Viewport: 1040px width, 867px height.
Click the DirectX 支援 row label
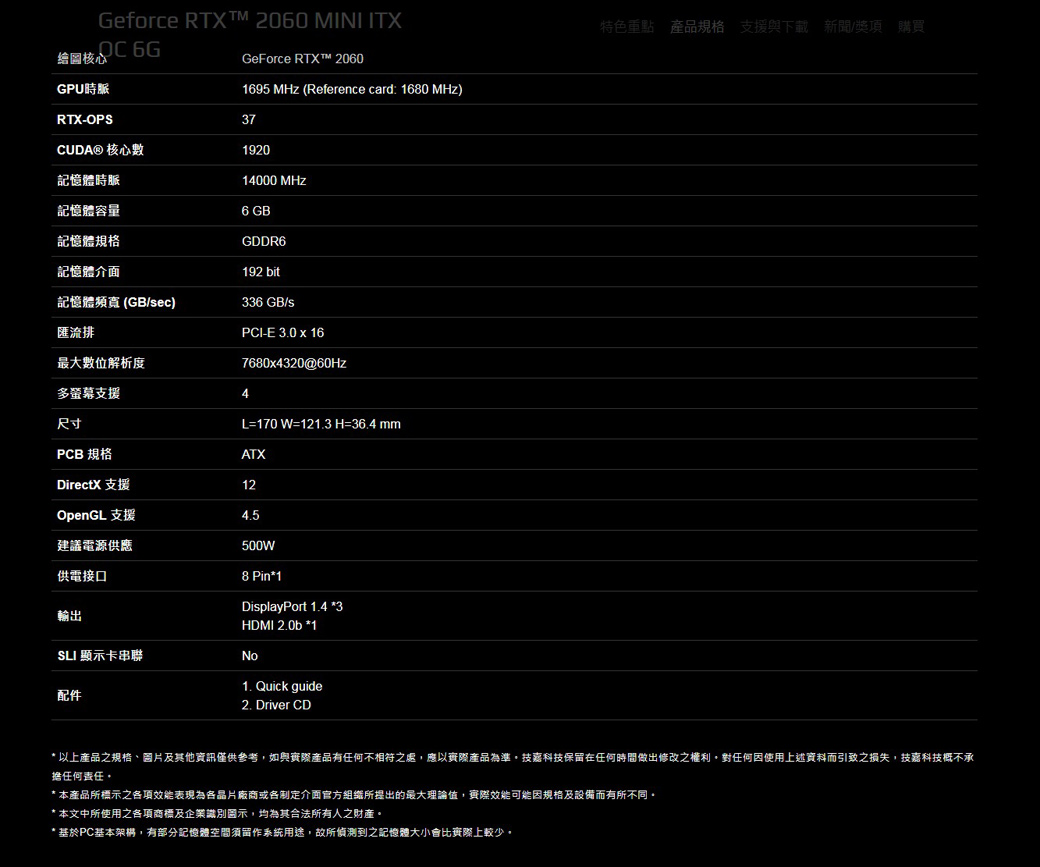point(93,485)
